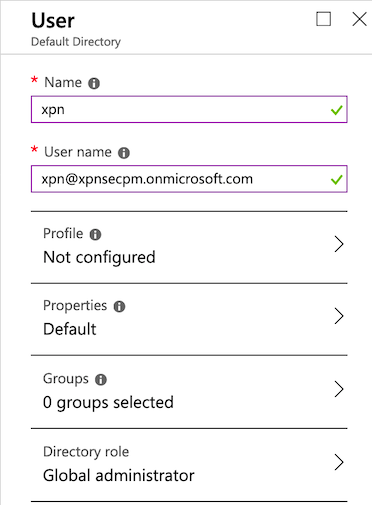Click the Groups info icon

point(101,379)
